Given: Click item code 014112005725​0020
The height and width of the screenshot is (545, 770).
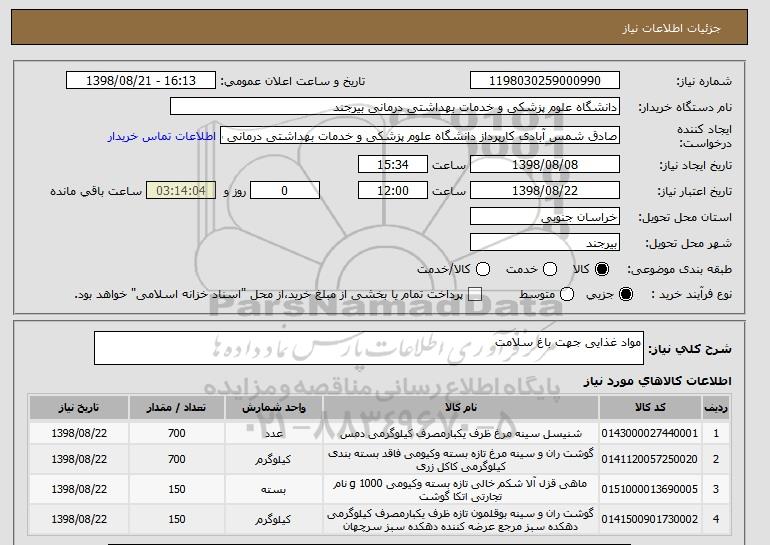Looking at the screenshot, I should tap(650, 459).
